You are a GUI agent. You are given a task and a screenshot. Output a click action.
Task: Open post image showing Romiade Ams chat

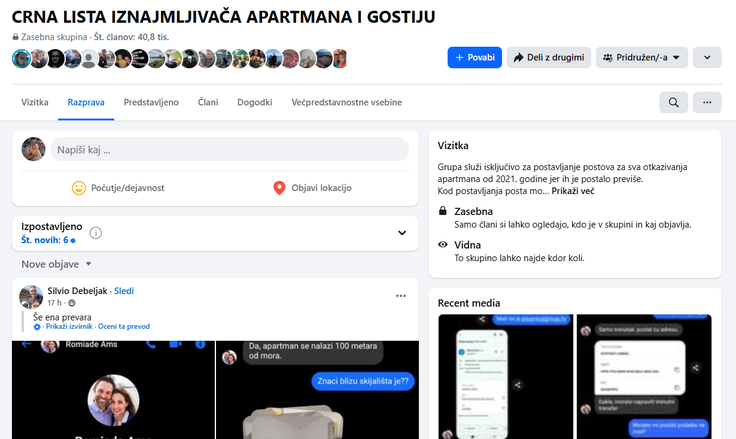(x=113, y=390)
